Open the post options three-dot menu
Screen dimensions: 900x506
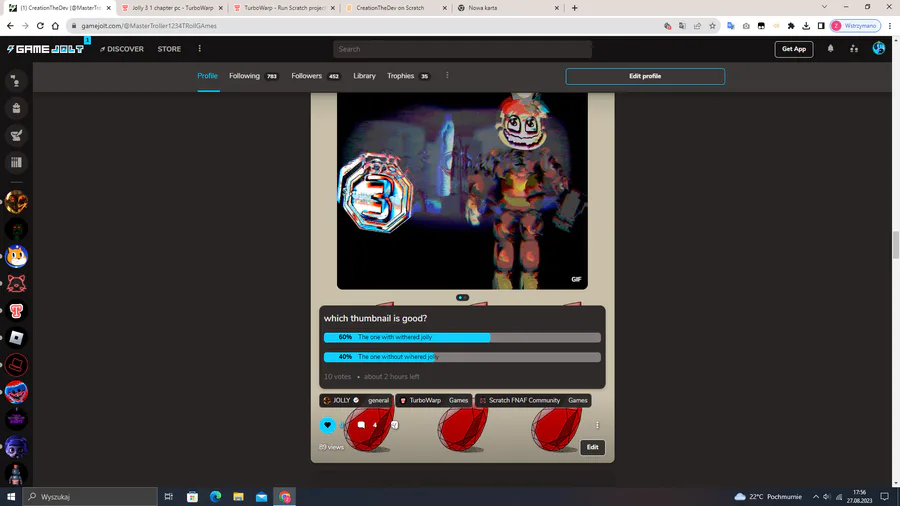coord(597,425)
